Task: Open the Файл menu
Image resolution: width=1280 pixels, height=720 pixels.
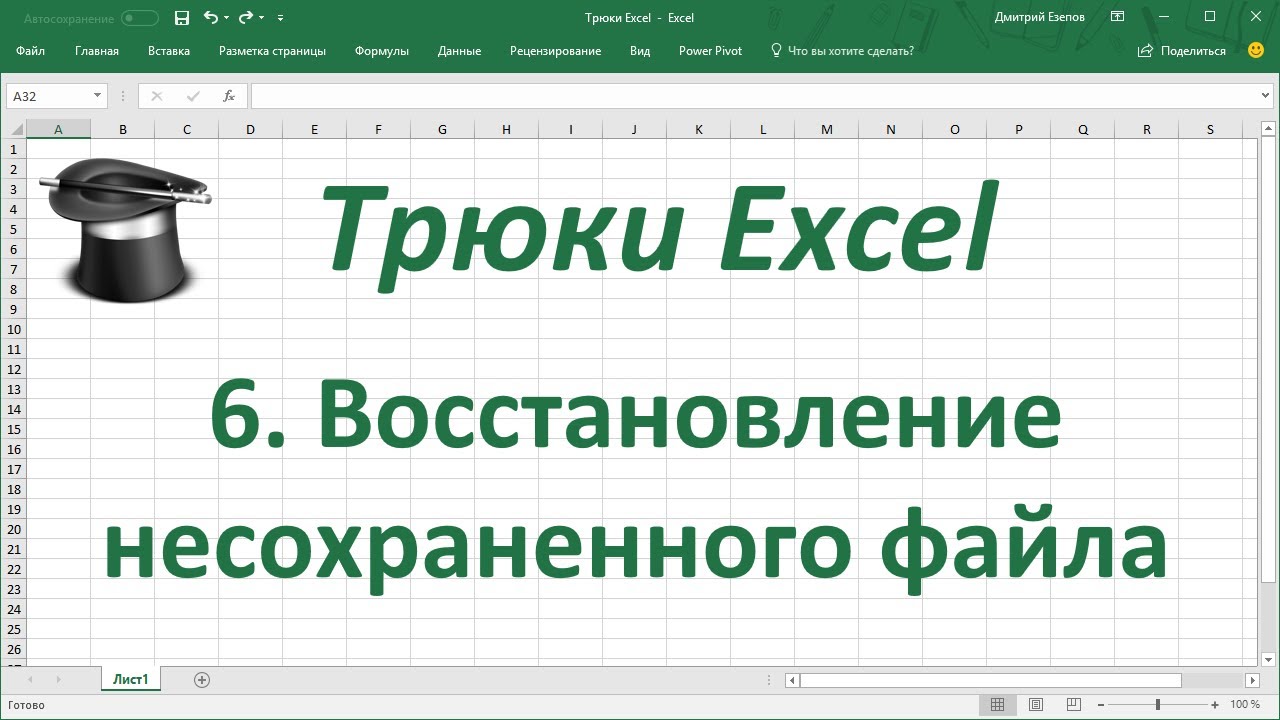Action: tap(31, 51)
